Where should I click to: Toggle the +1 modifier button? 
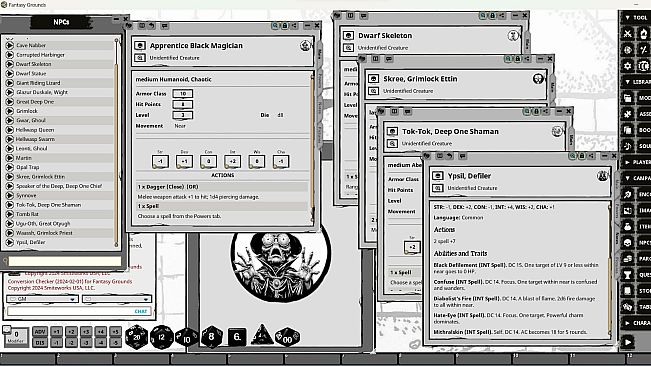click(56, 332)
